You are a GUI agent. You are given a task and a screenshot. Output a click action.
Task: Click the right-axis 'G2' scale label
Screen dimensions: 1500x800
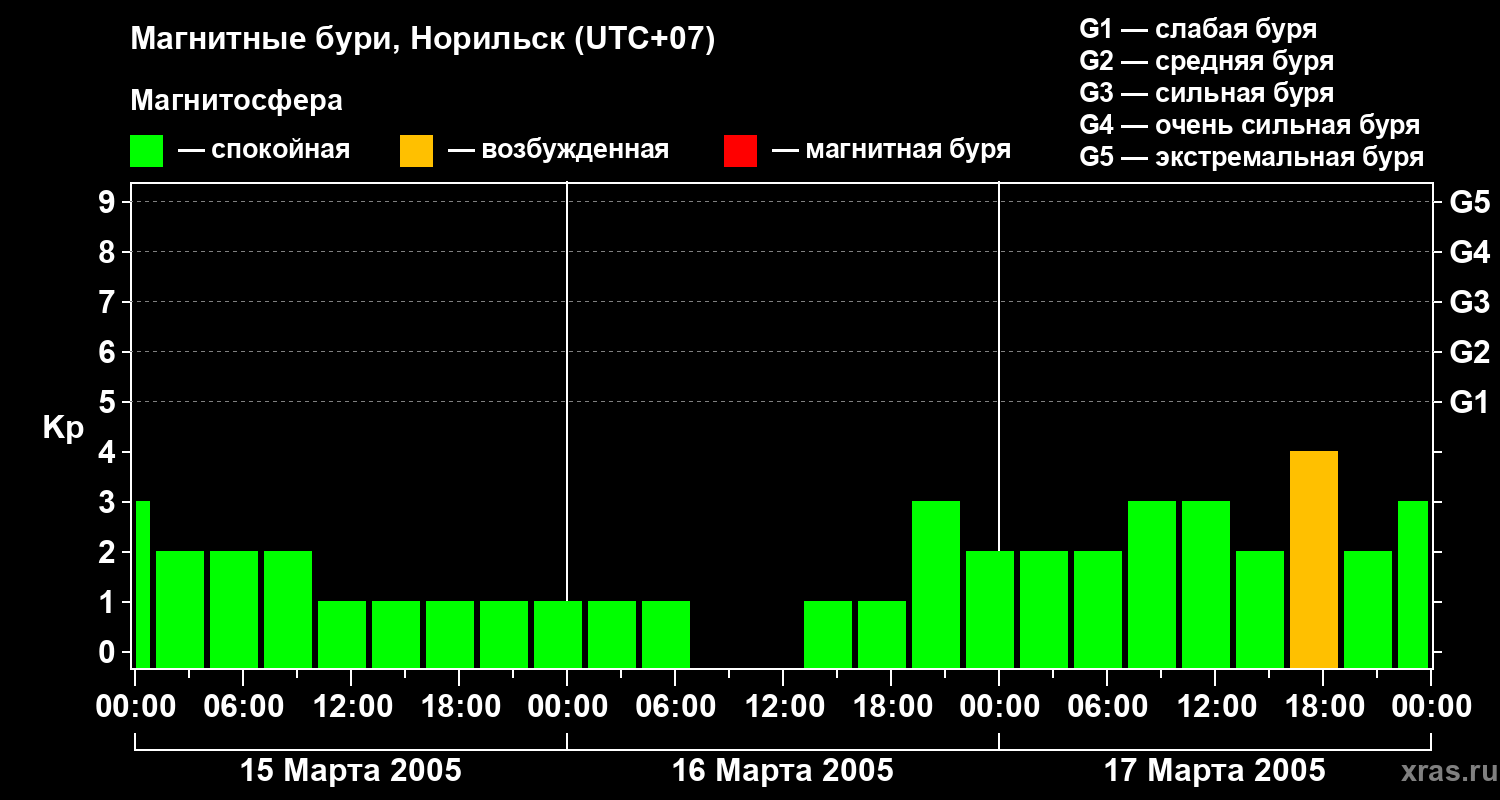point(1469,352)
